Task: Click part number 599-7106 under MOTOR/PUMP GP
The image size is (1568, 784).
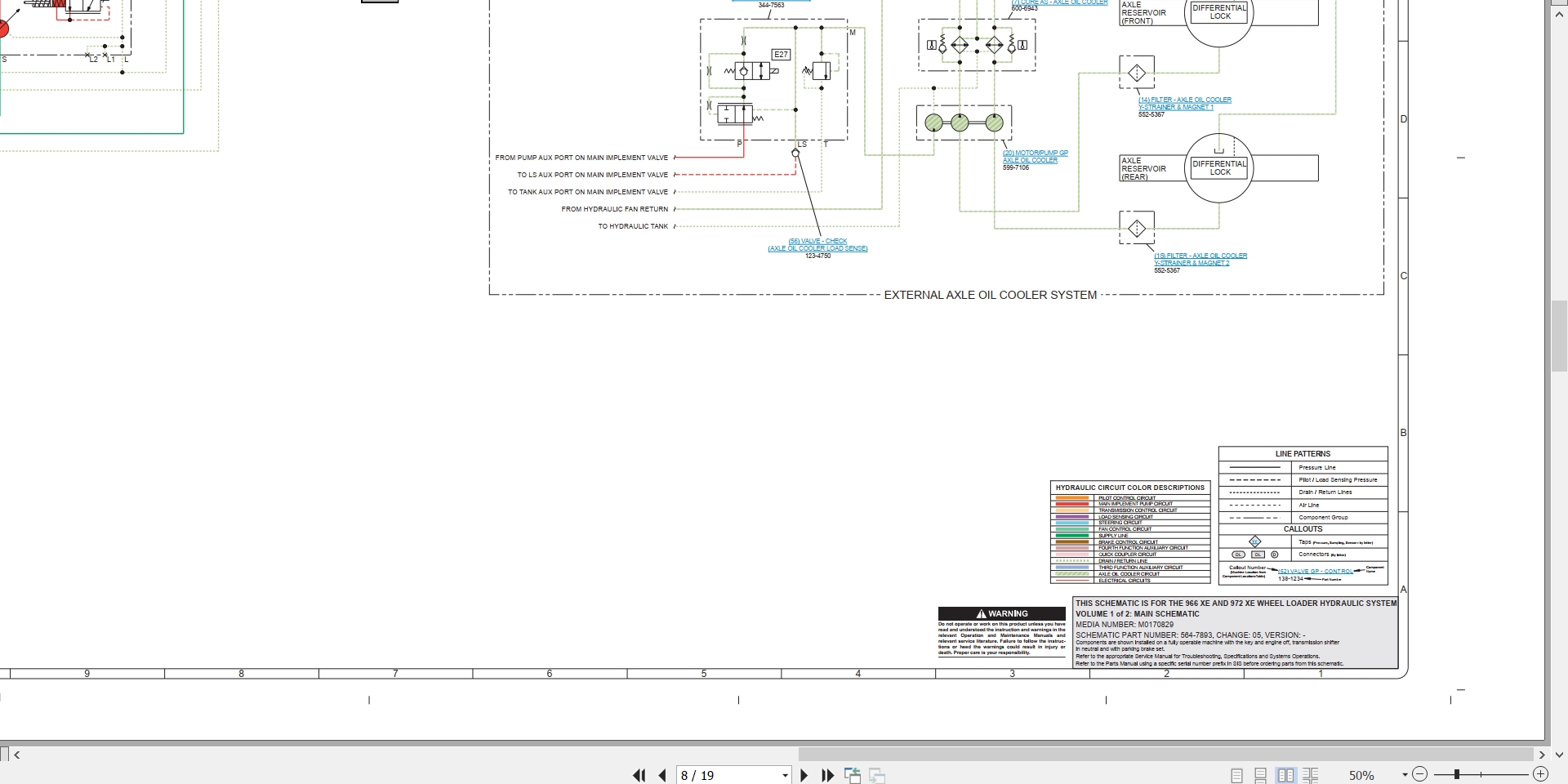Action: coord(1016,167)
